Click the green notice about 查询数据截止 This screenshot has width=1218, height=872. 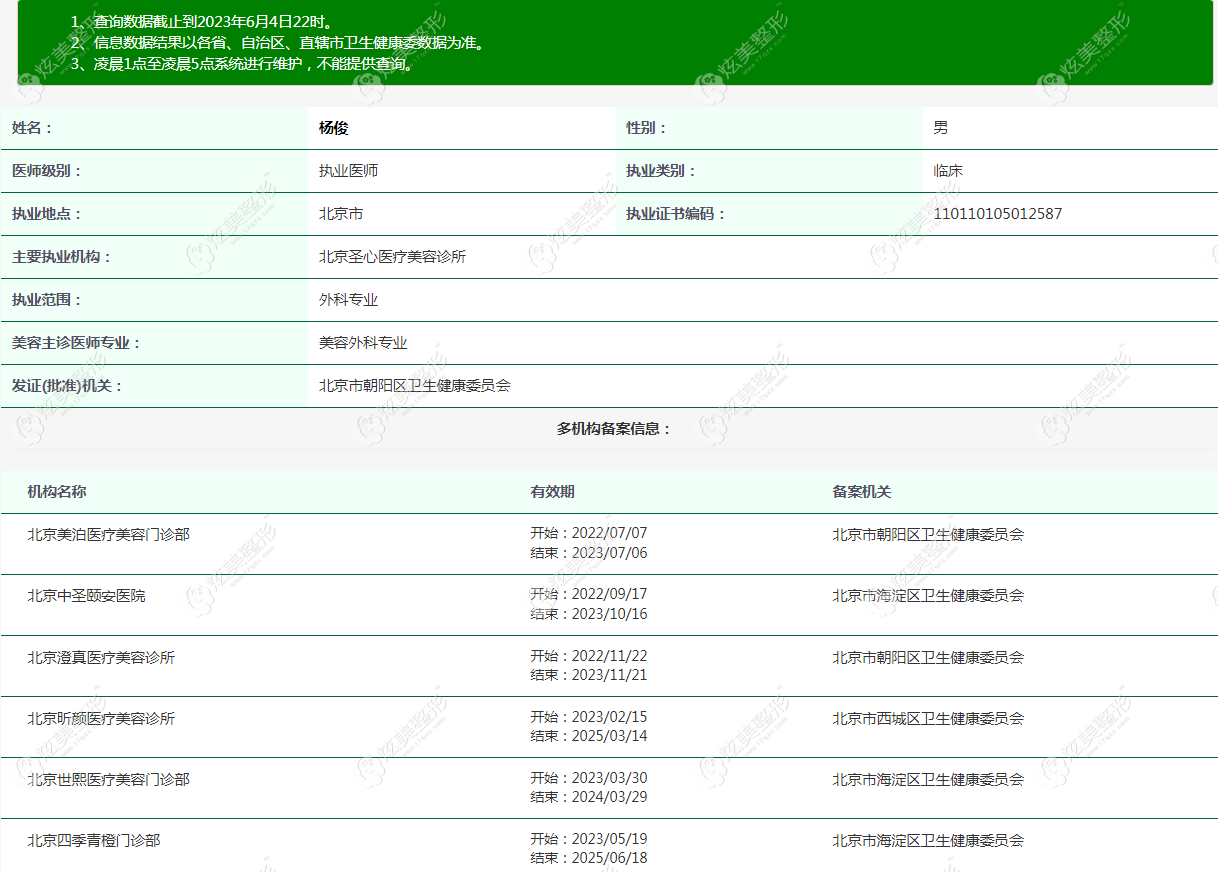(202, 21)
